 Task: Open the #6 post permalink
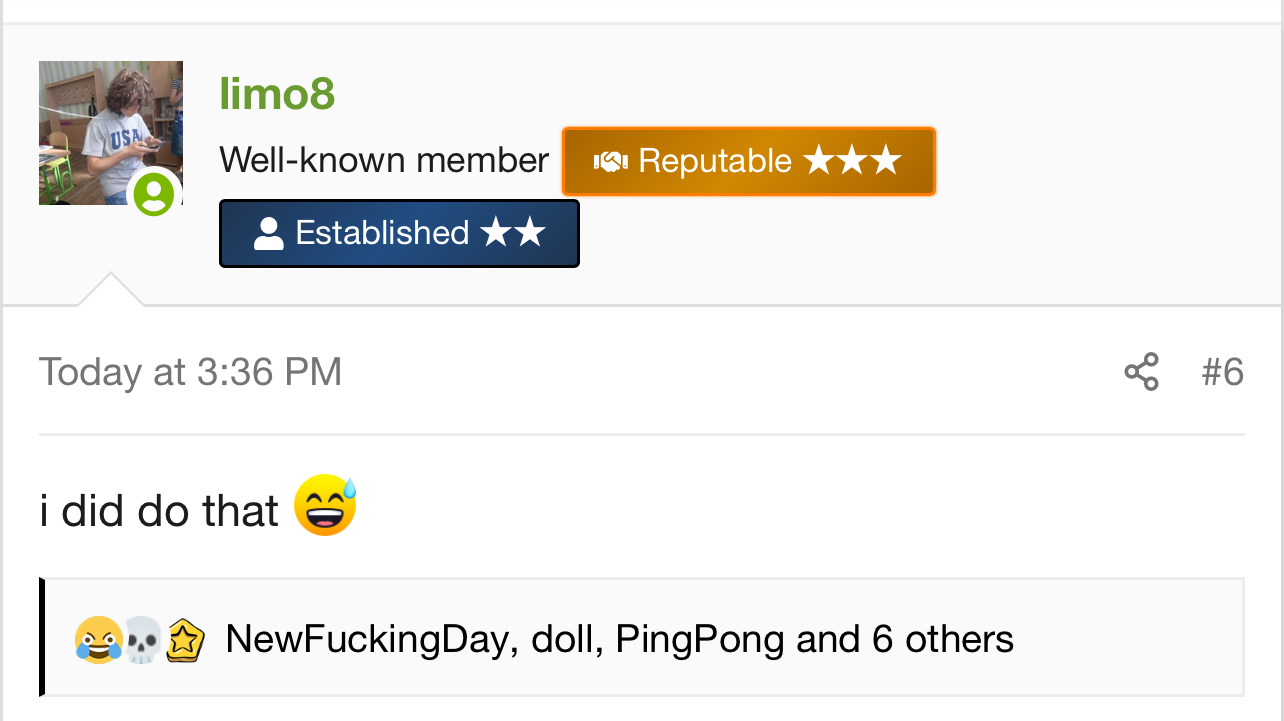(1222, 372)
